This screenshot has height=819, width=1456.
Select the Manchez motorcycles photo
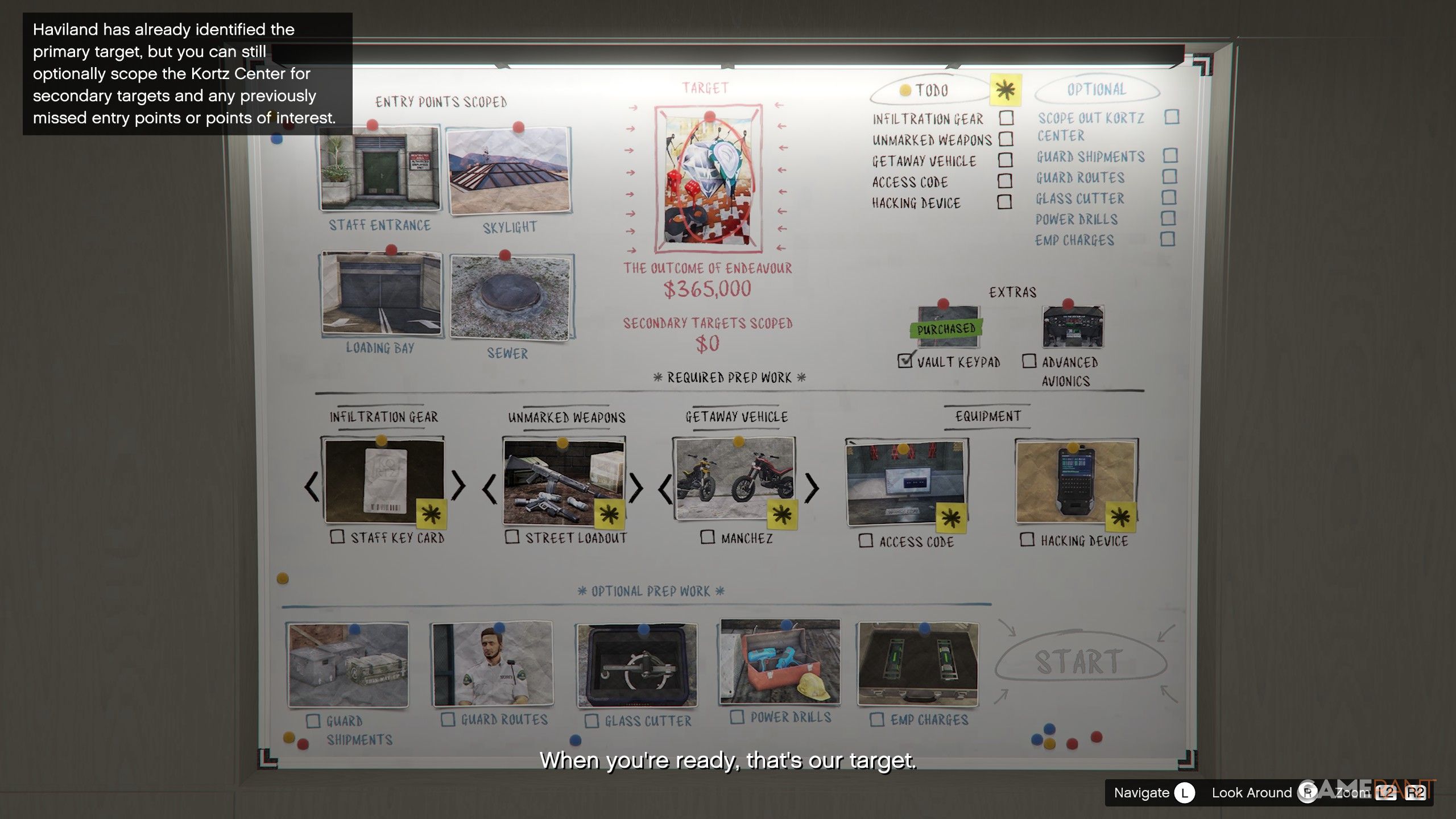click(x=734, y=479)
